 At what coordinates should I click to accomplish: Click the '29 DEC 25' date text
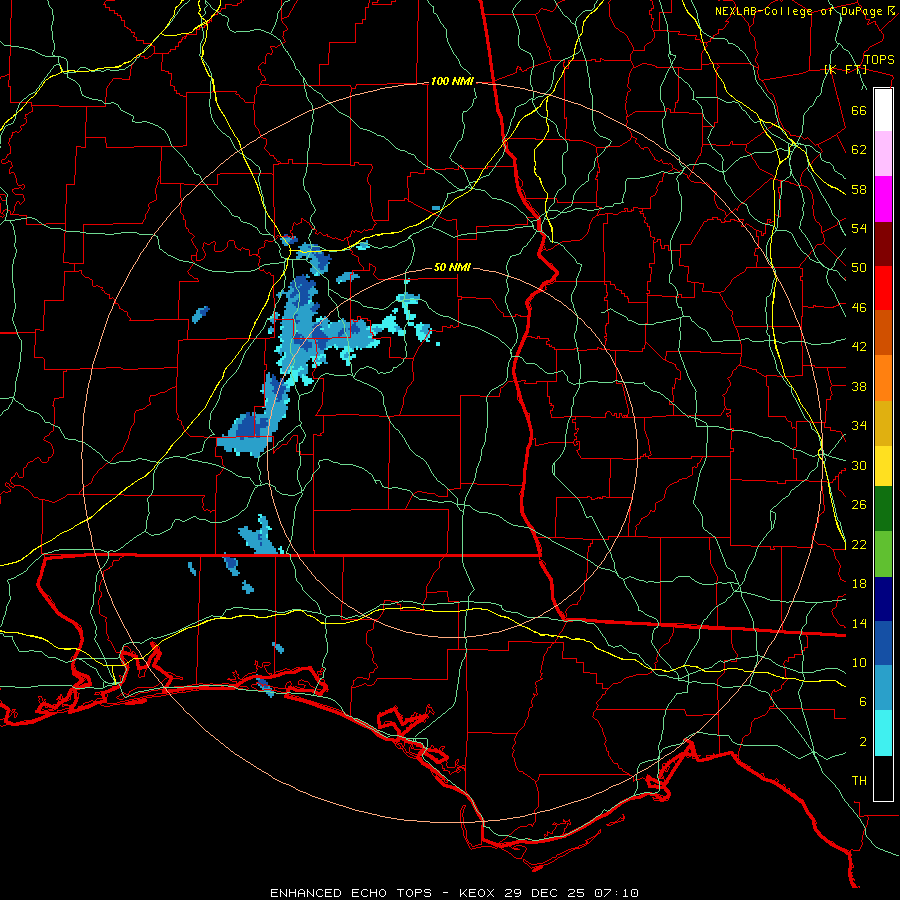click(x=544, y=893)
